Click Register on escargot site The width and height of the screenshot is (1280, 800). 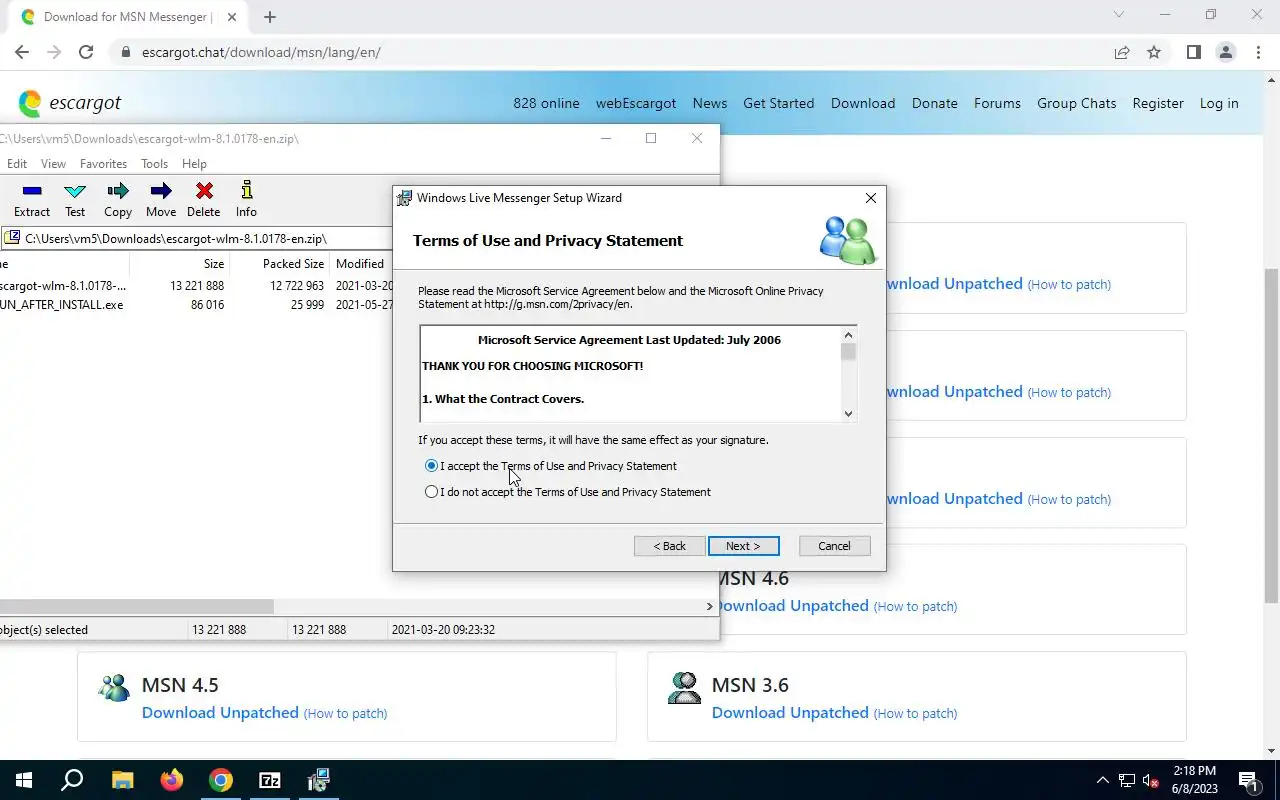[1158, 103]
